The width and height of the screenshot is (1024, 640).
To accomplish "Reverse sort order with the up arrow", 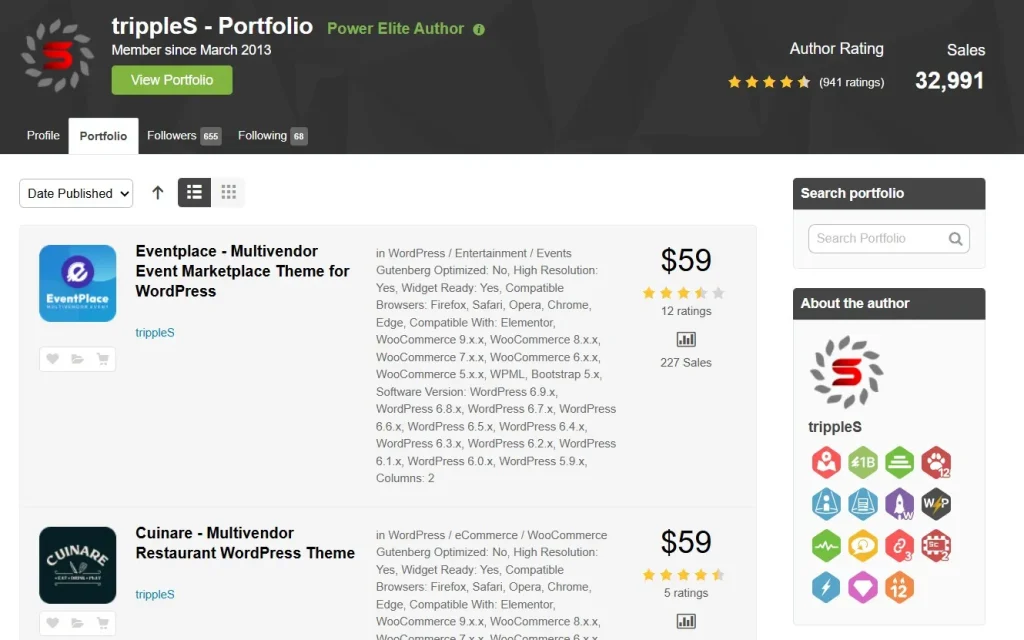I will (x=157, y=193).
